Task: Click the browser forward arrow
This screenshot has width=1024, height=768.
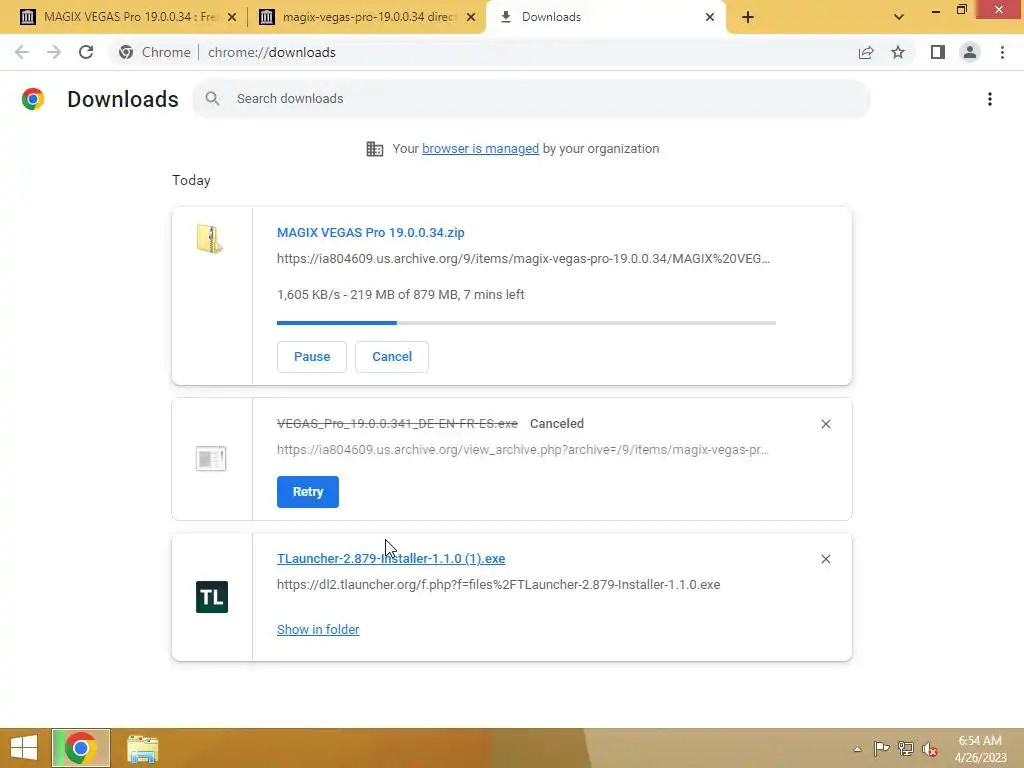Action: coord(54,52)
